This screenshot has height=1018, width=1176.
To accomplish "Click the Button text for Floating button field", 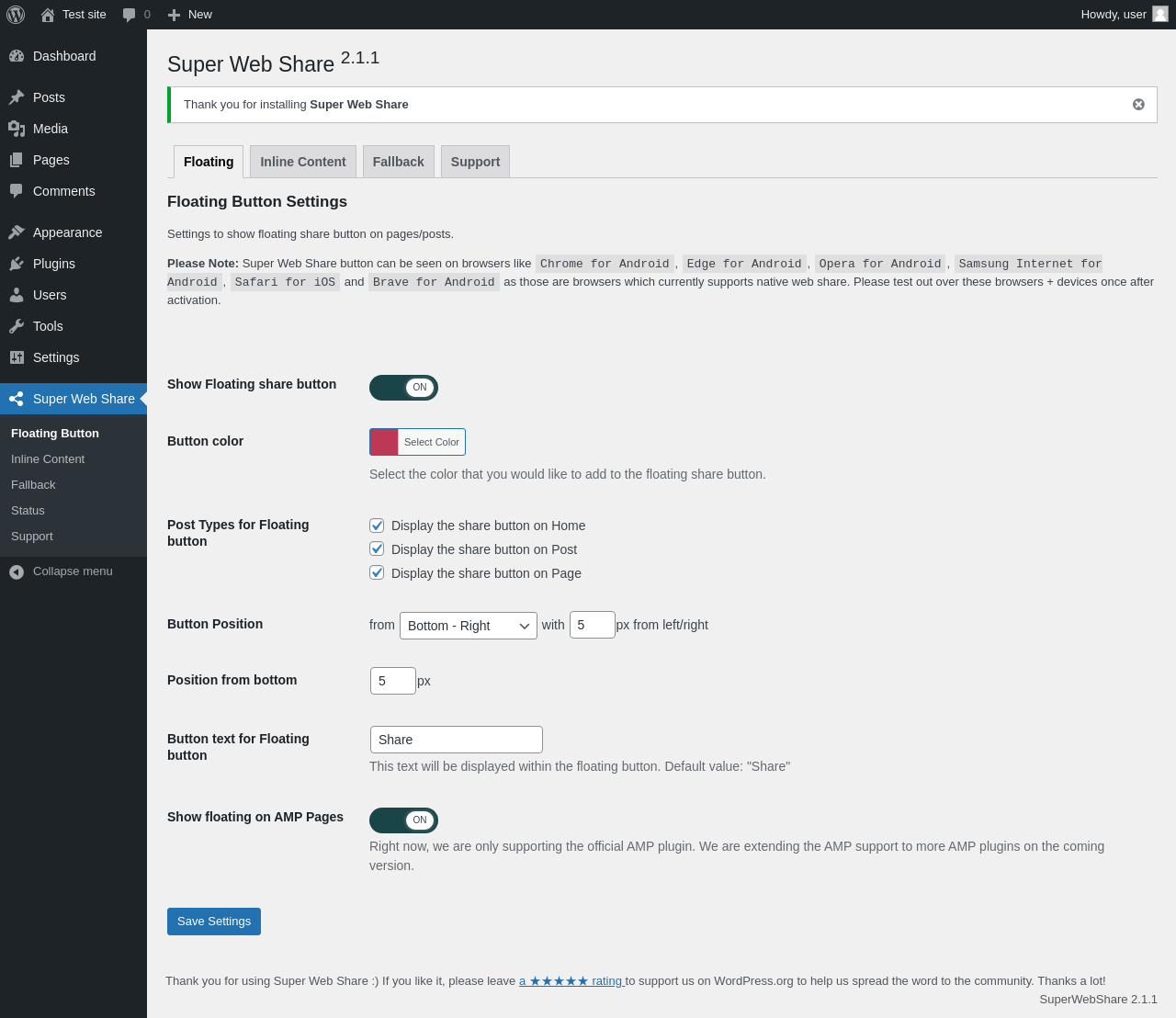I will tap(457, 740).
